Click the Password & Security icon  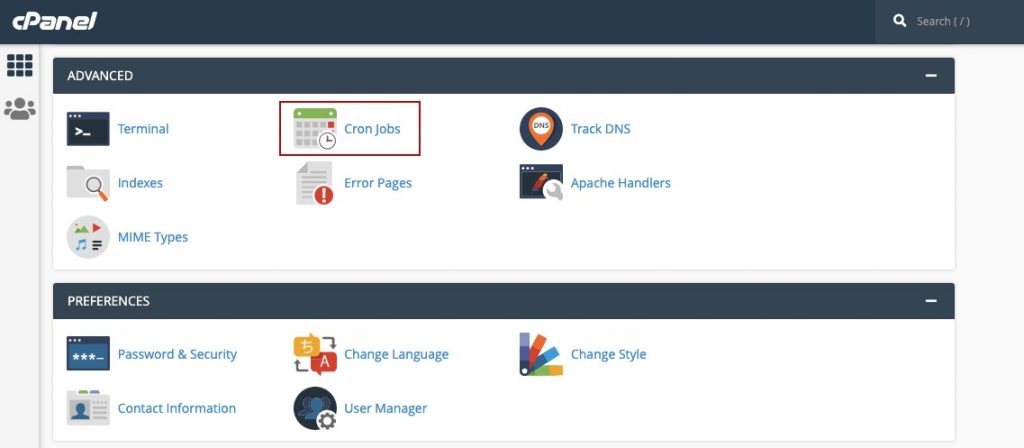pos(88,354)
